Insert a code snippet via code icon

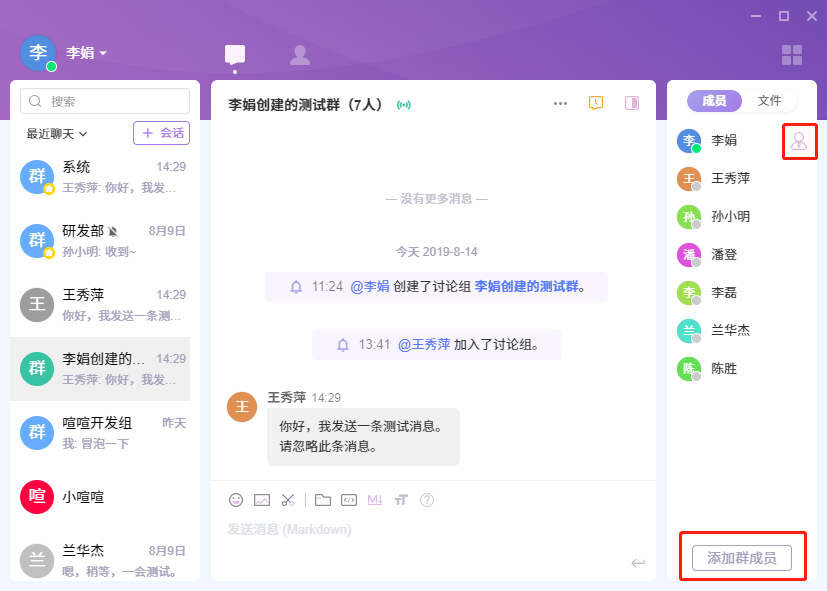coord(349,499)
